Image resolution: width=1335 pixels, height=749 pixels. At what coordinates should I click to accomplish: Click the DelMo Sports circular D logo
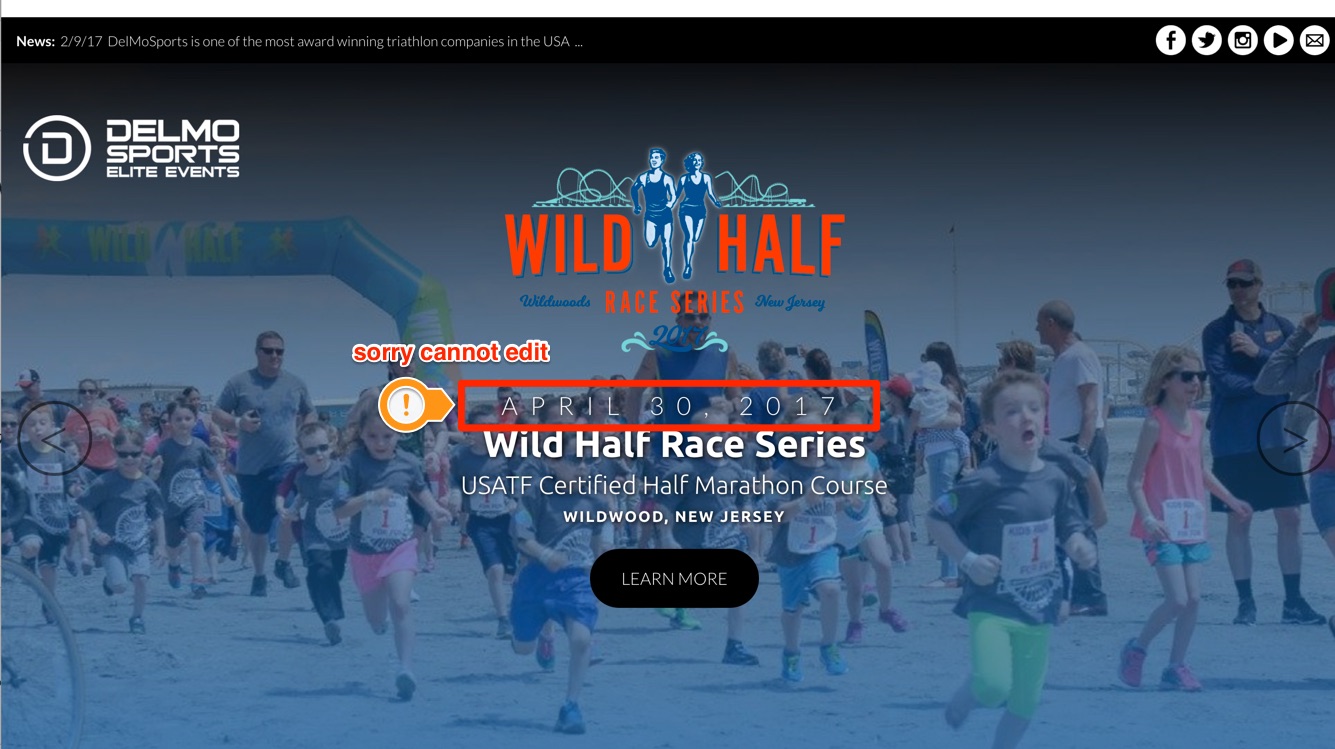tap(57, 148)
